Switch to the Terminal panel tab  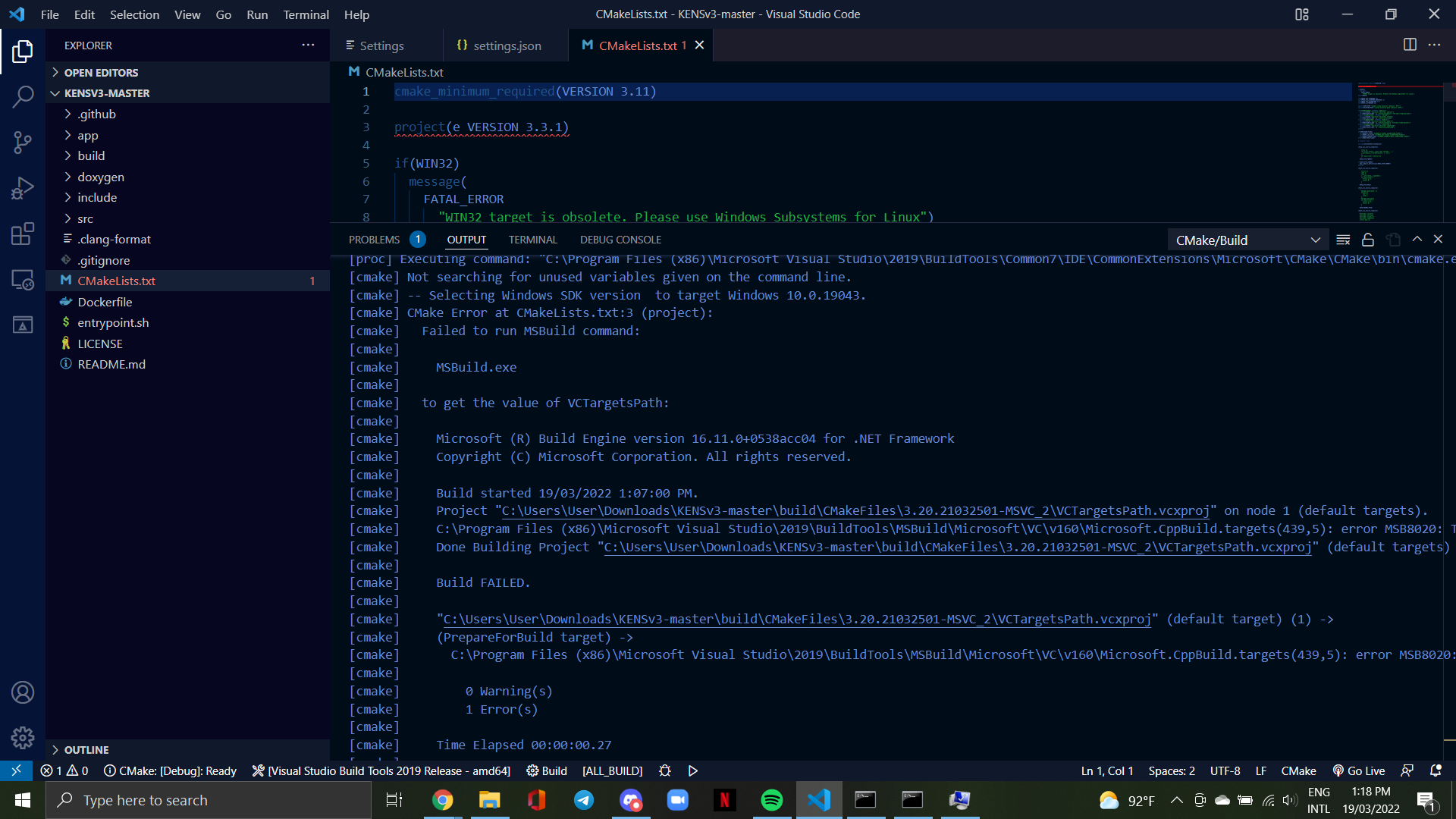532,239
